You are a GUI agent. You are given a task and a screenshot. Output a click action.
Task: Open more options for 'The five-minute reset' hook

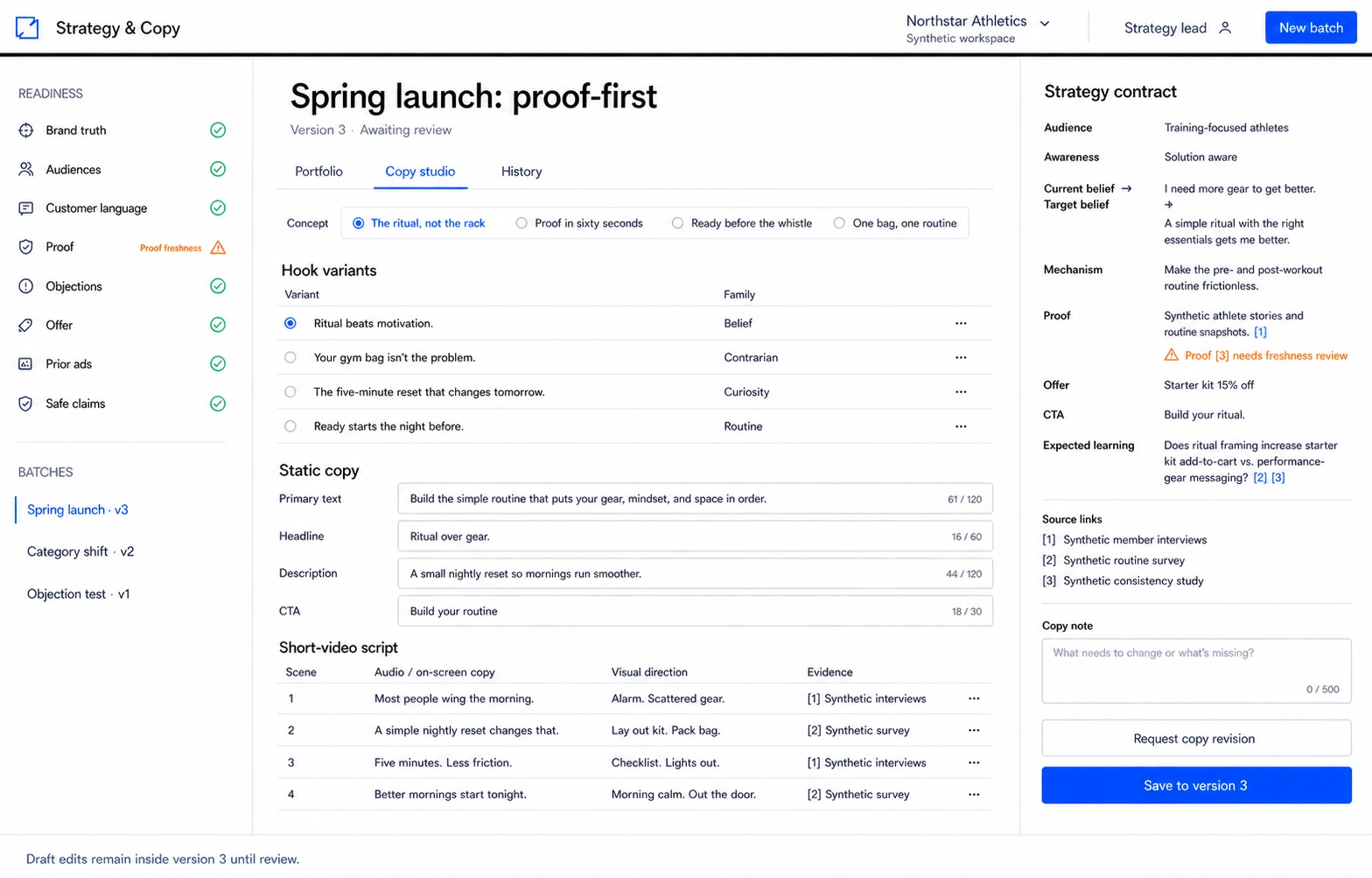(961, 392)
